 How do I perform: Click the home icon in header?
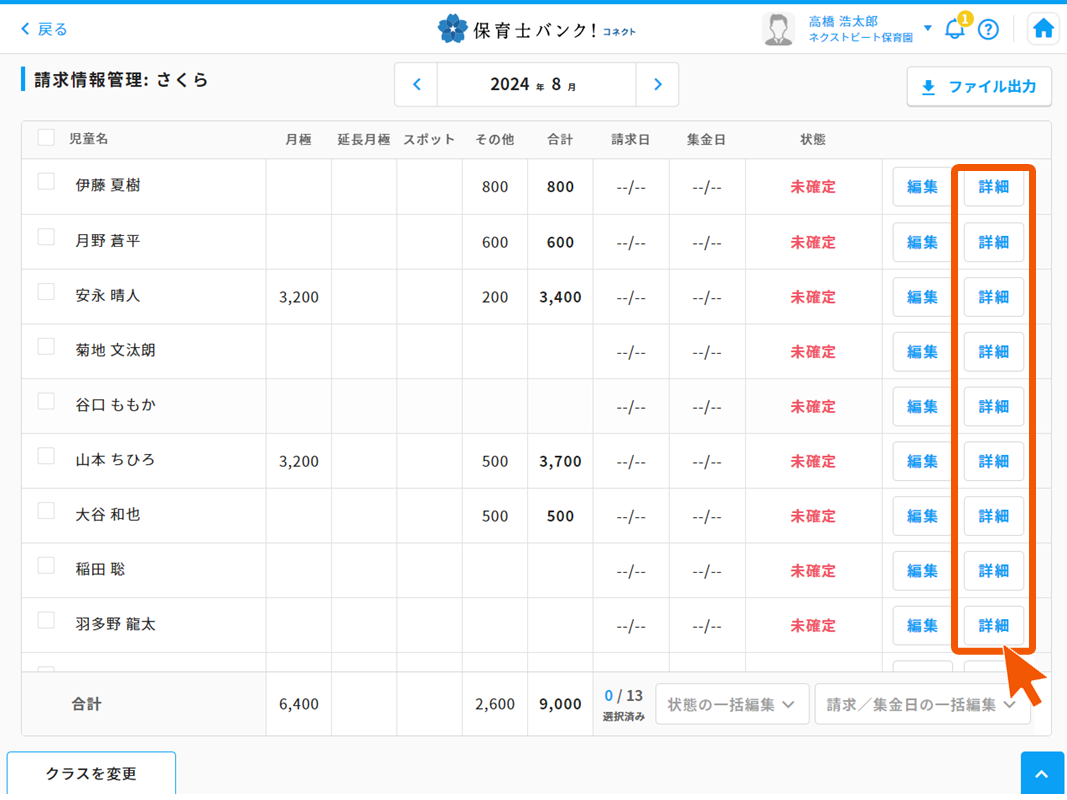click(1043, 29)
